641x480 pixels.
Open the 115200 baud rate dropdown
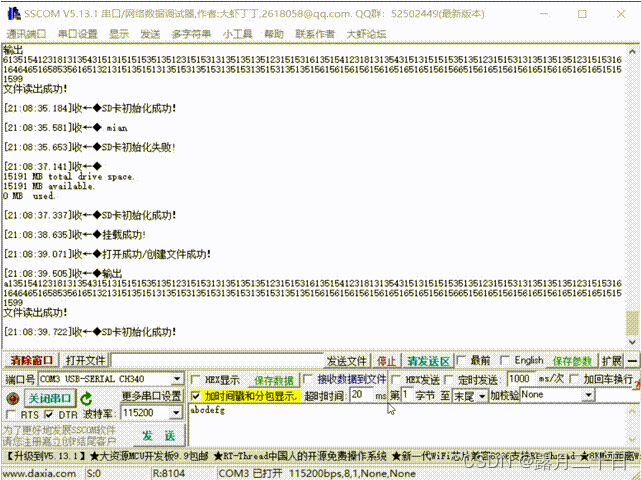[x=152, y=413]
